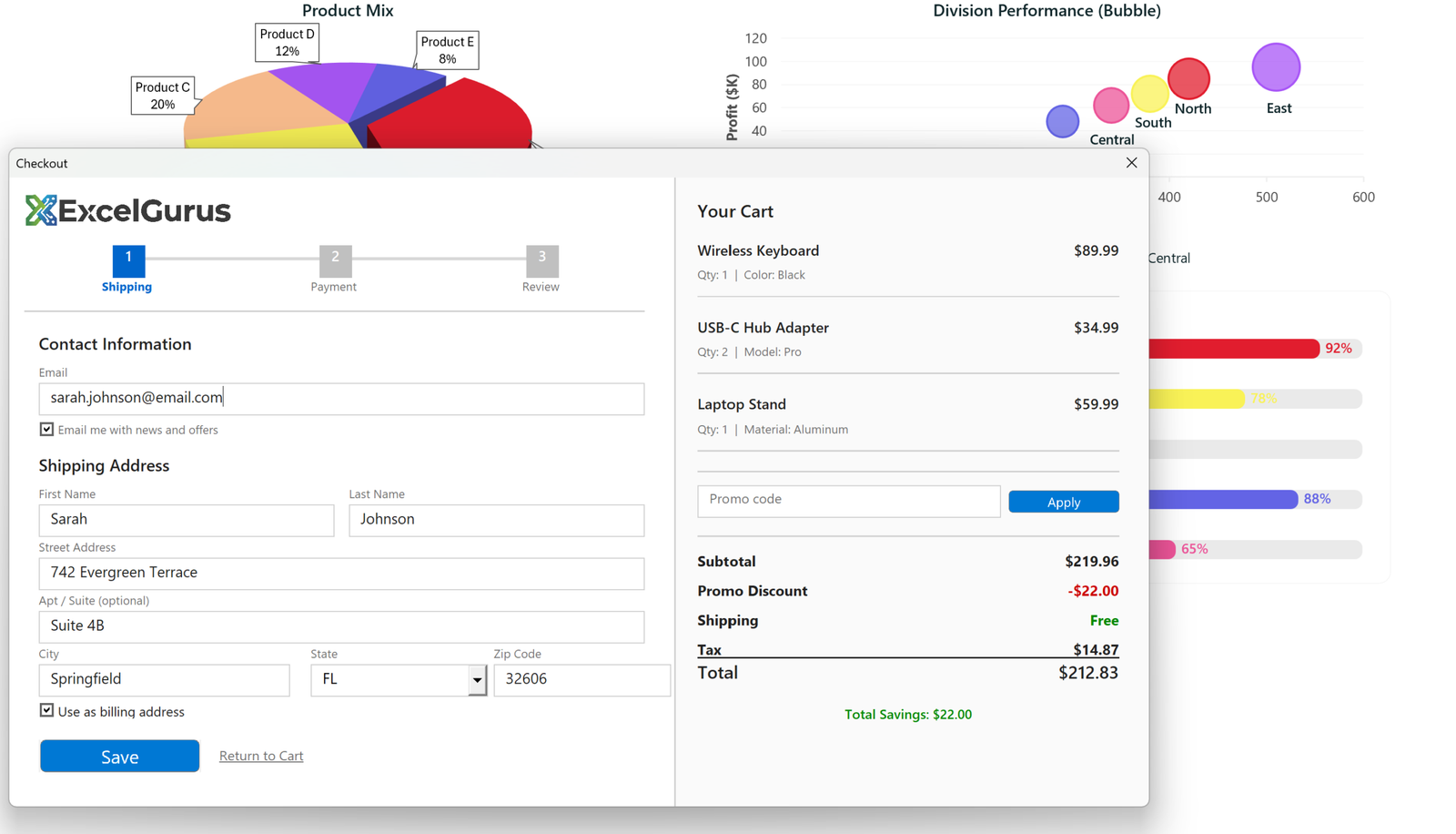Uncheck Email me with news and offers
Image resolution: width=1456 pixels, height=834 pixels.
click(x=46, y=429)
